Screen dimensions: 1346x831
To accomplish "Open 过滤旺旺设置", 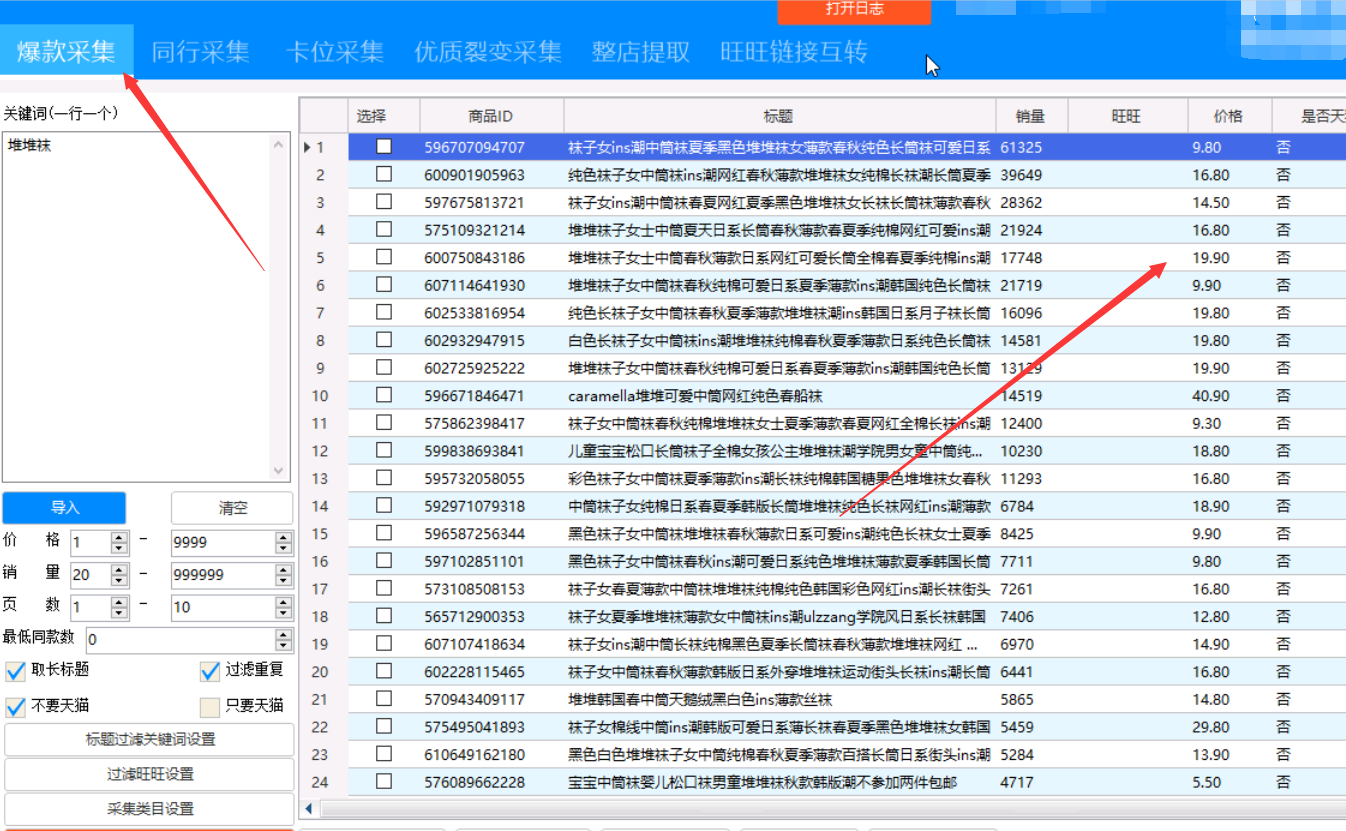I will [148, 775].
